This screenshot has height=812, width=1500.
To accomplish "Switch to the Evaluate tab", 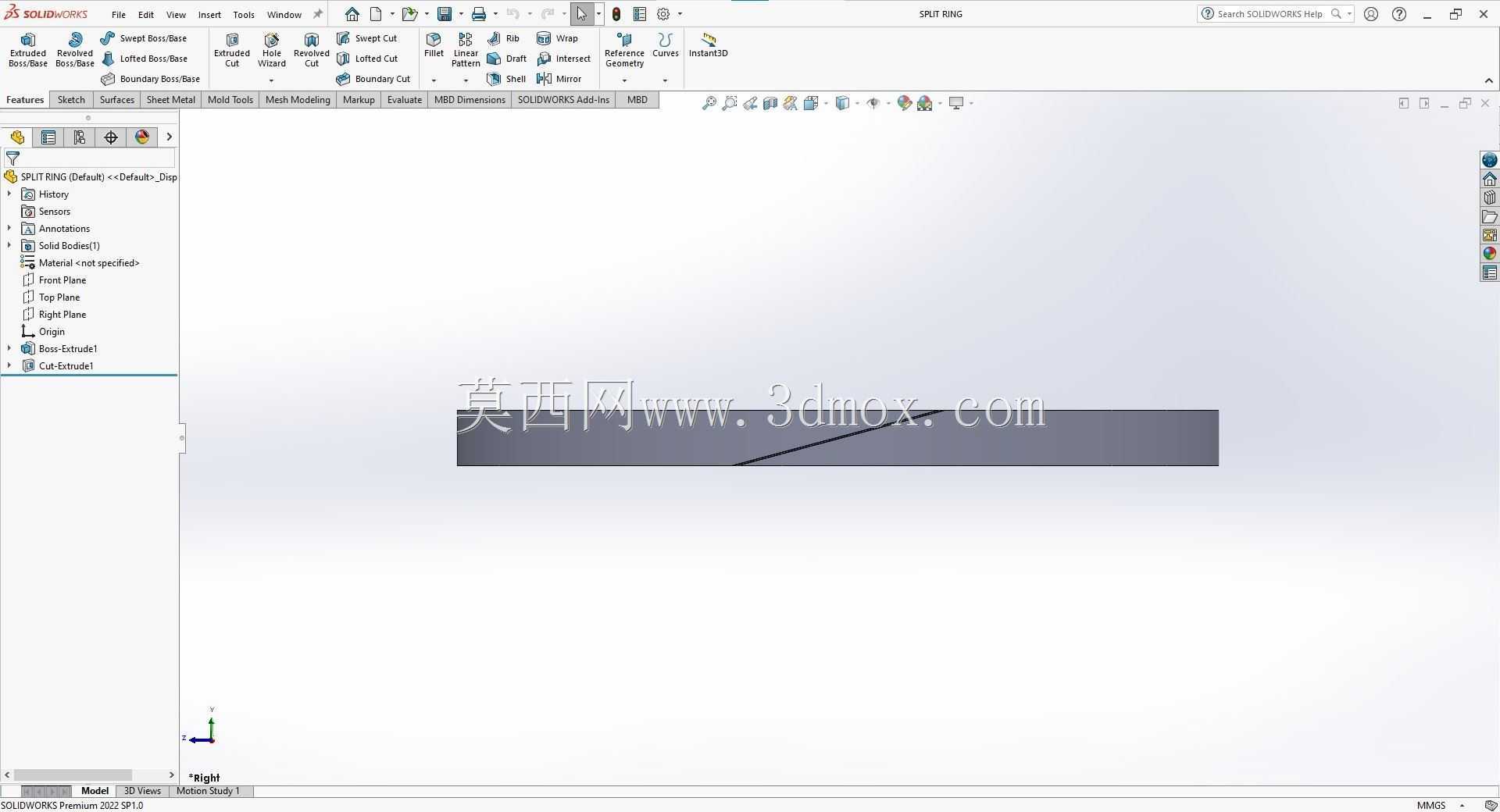I will pos(404,100).
